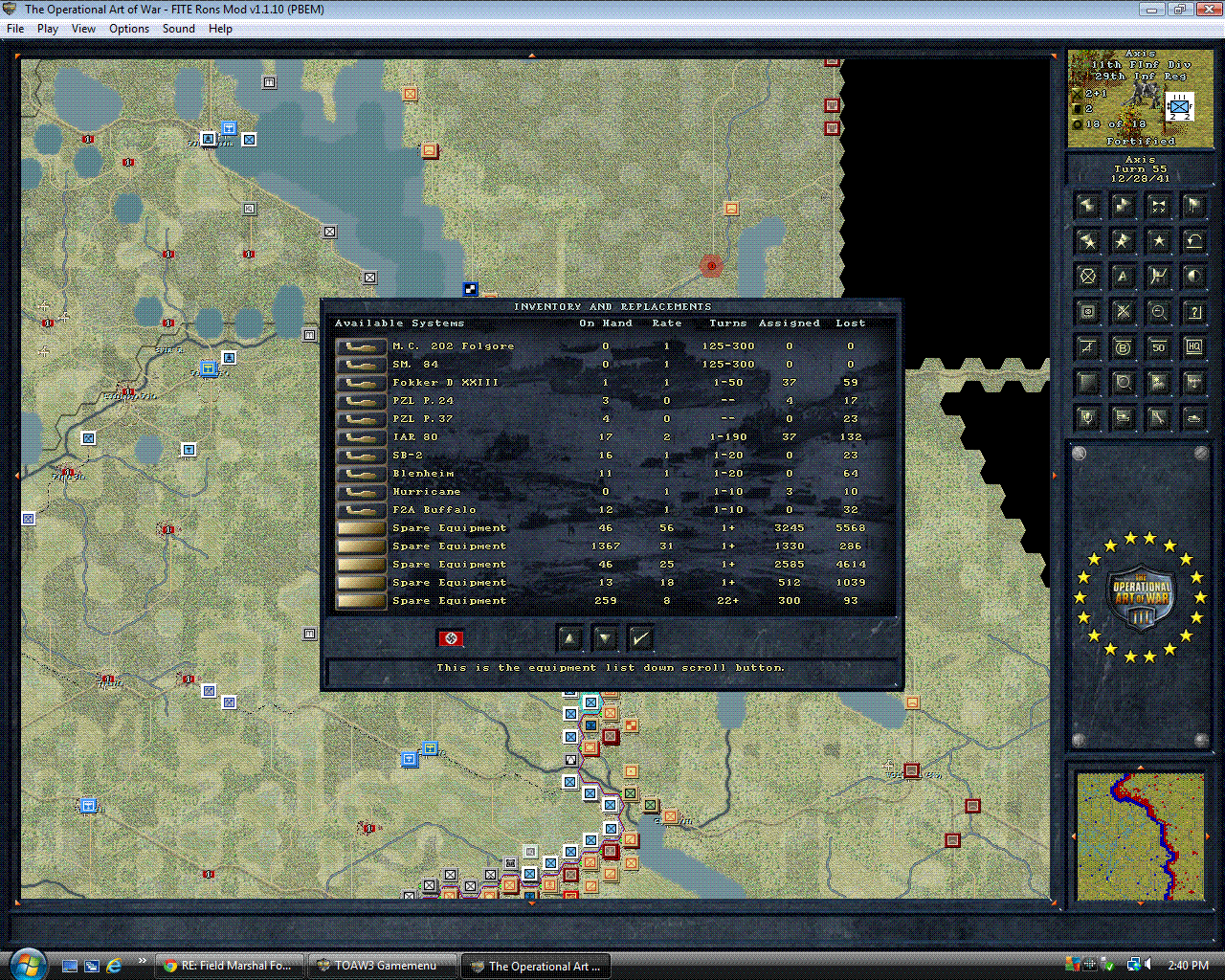The height and width of the screenshot is (980, 1225).
Task: Click the PZL P.24 aircraft icon
Action: pos(361,401)
